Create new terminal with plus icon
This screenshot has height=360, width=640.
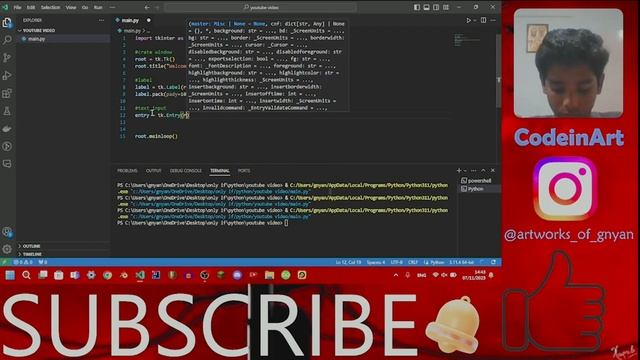point(459,170)
